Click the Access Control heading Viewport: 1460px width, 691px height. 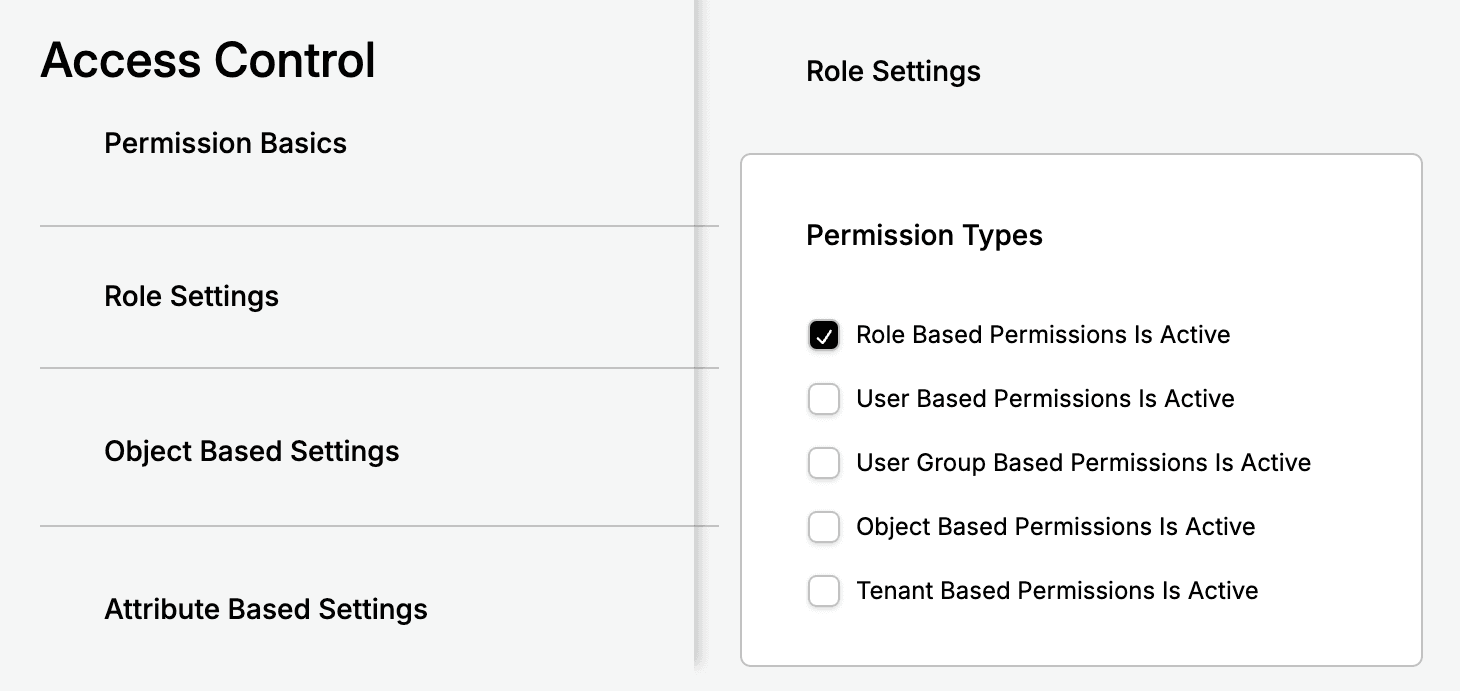(x=208, y=60)
